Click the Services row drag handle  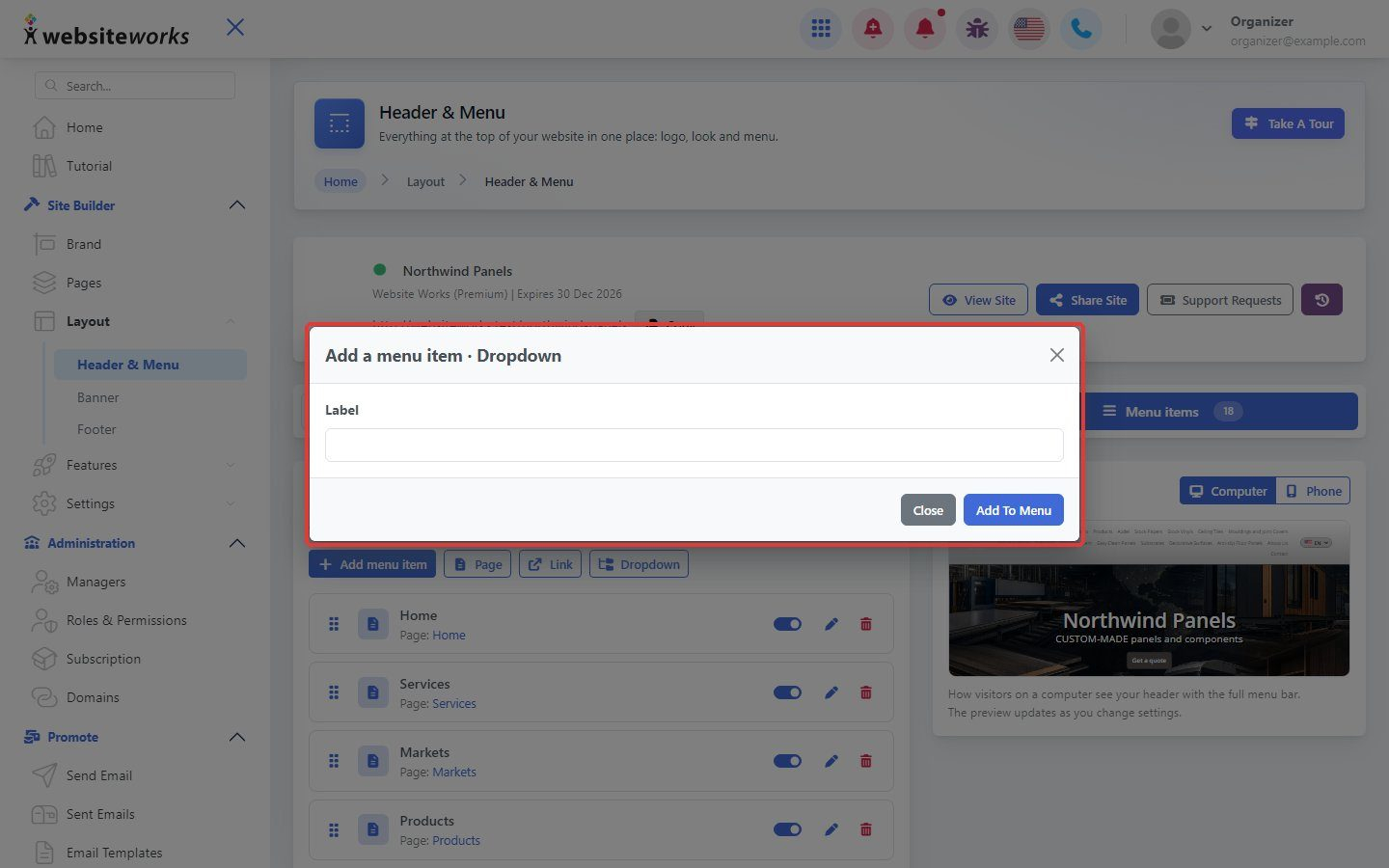point(334,692)
